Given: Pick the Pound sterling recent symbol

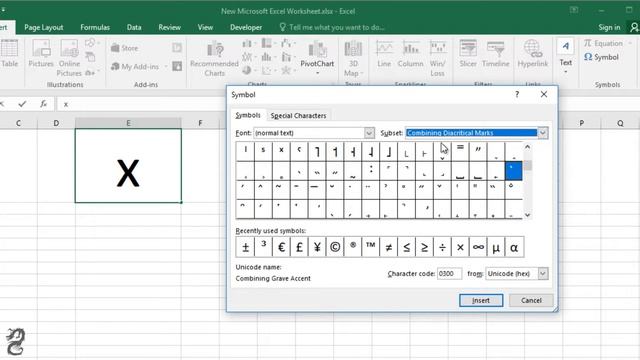Looking at the screenshot, I should click(x=299, y=247).
